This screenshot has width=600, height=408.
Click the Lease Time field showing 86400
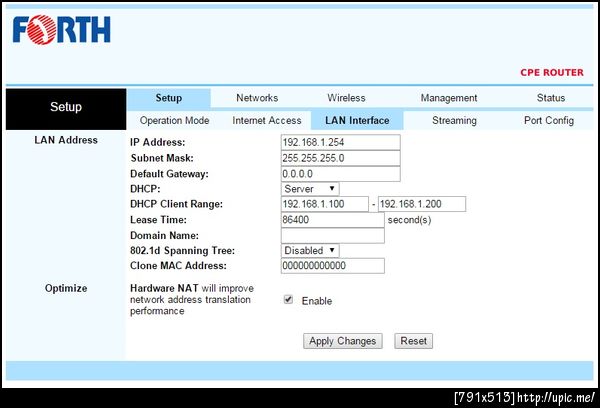coord(333,220)
